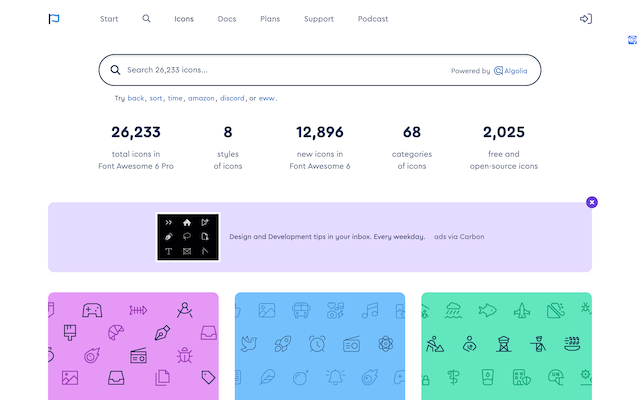640x400 pixels.
Task: Click the water glass icon in green card
Action: [487, 378]
